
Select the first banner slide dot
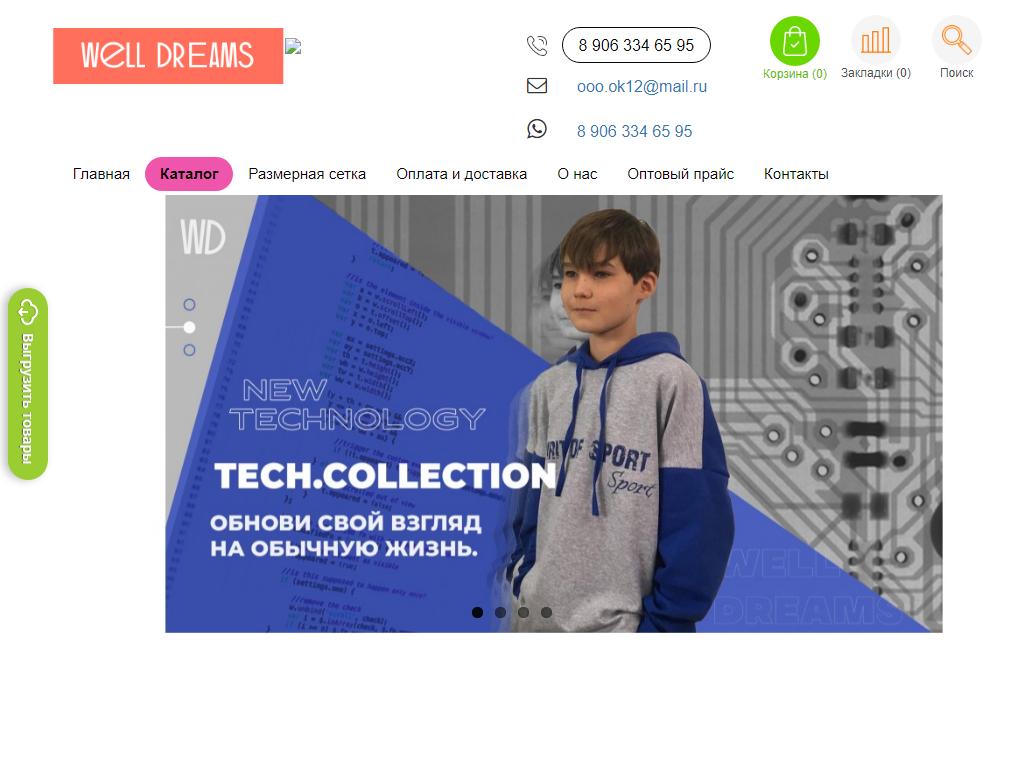477,613
